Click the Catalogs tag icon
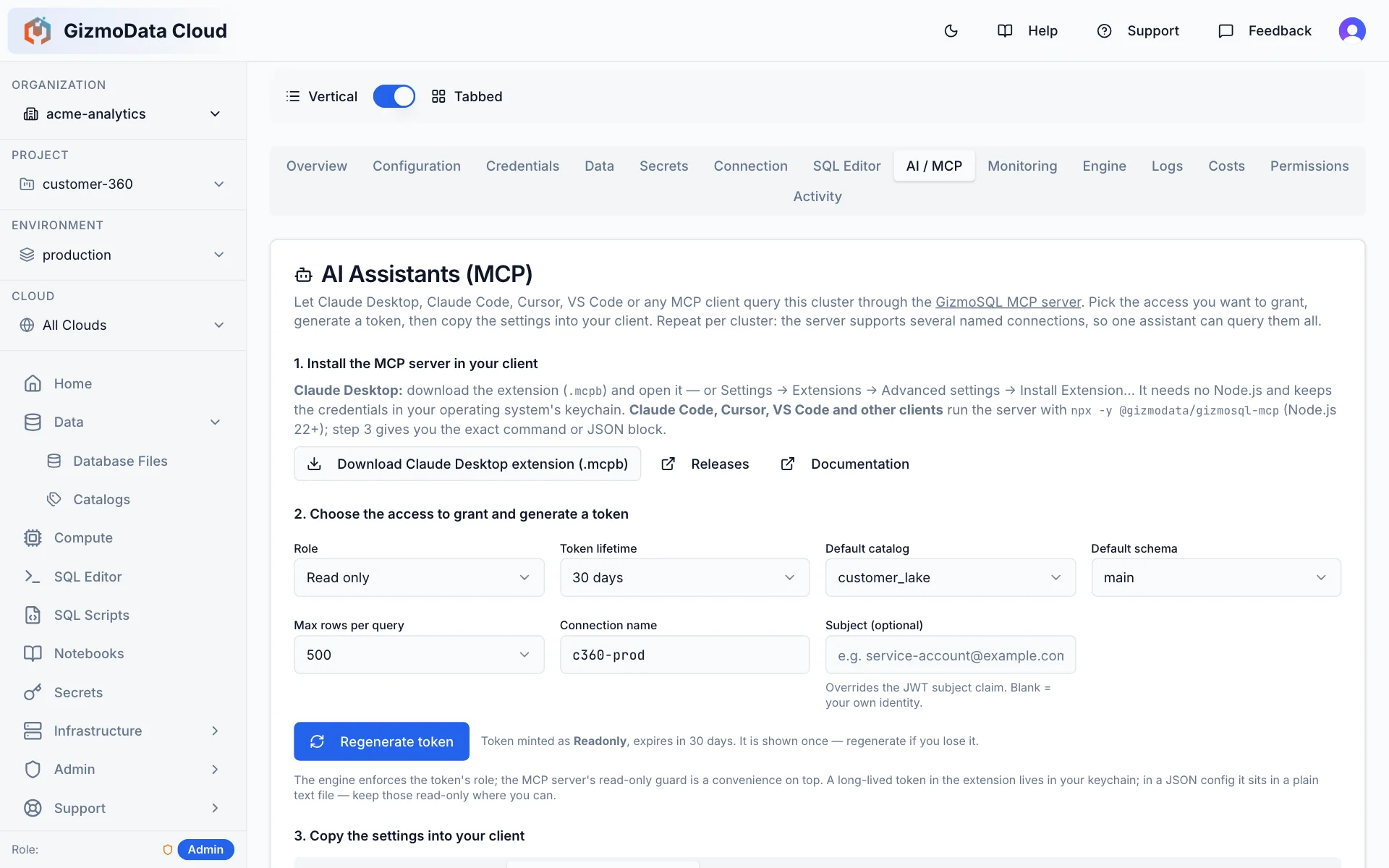This screenshot has width=1389, height=868. point(54,499)
